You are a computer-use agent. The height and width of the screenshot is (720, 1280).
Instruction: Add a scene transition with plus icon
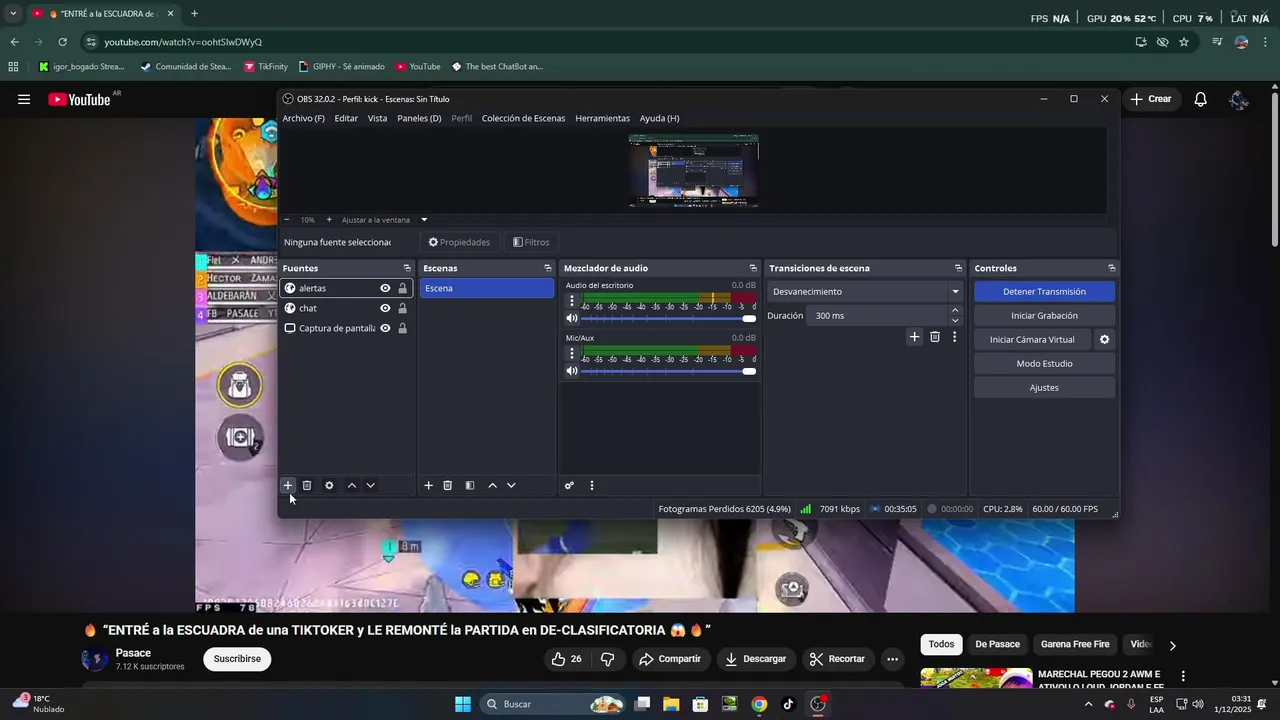[914, 337]
